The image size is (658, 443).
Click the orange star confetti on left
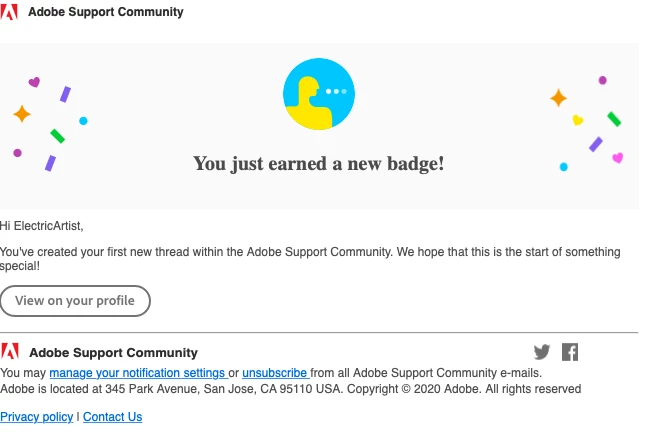tap(22, 114)
